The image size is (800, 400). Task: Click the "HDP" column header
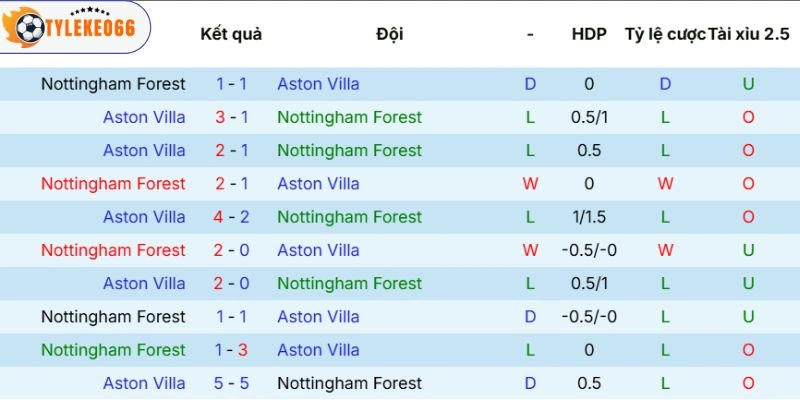(589, 34)
